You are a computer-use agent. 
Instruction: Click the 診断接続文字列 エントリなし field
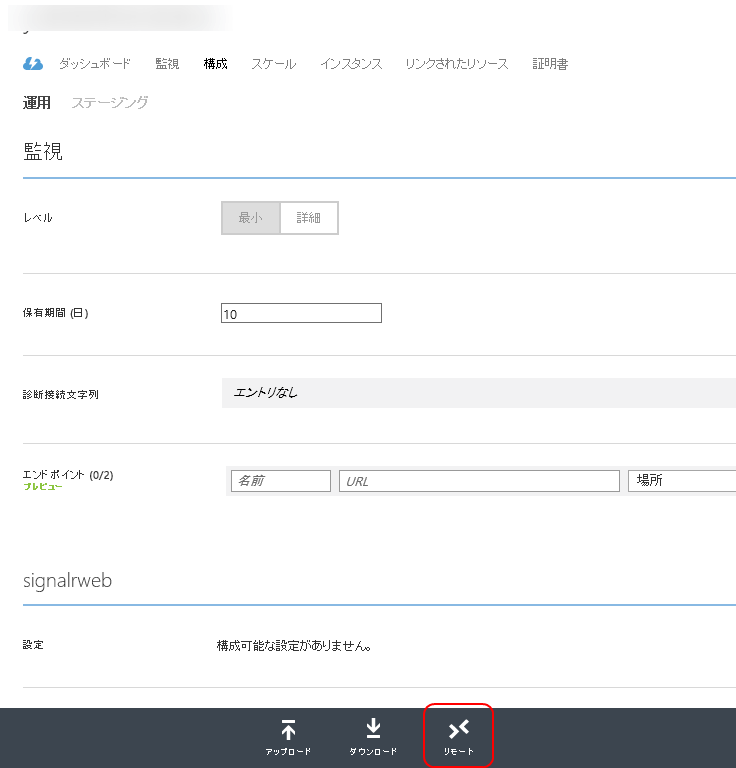478,393
